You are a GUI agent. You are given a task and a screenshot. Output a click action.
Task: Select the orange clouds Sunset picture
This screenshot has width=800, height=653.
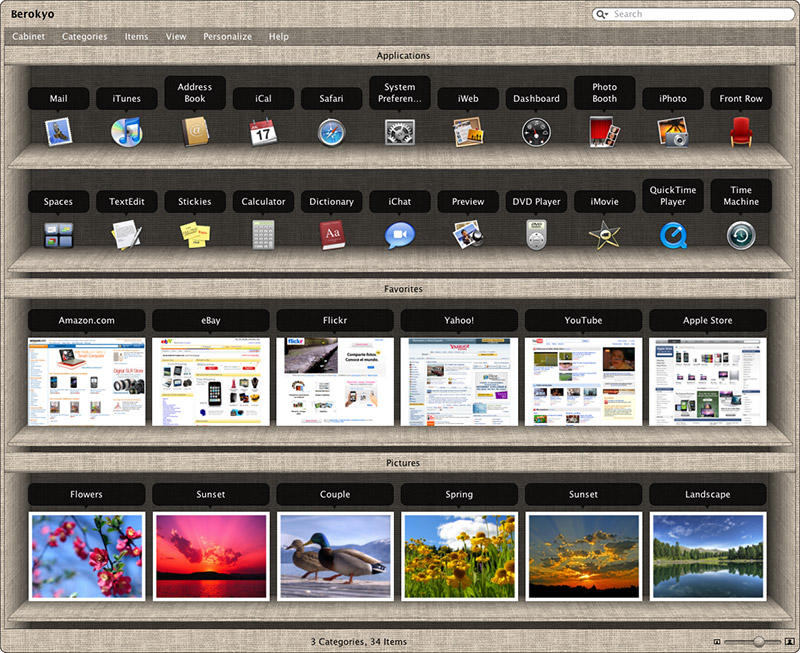[584, 557]
